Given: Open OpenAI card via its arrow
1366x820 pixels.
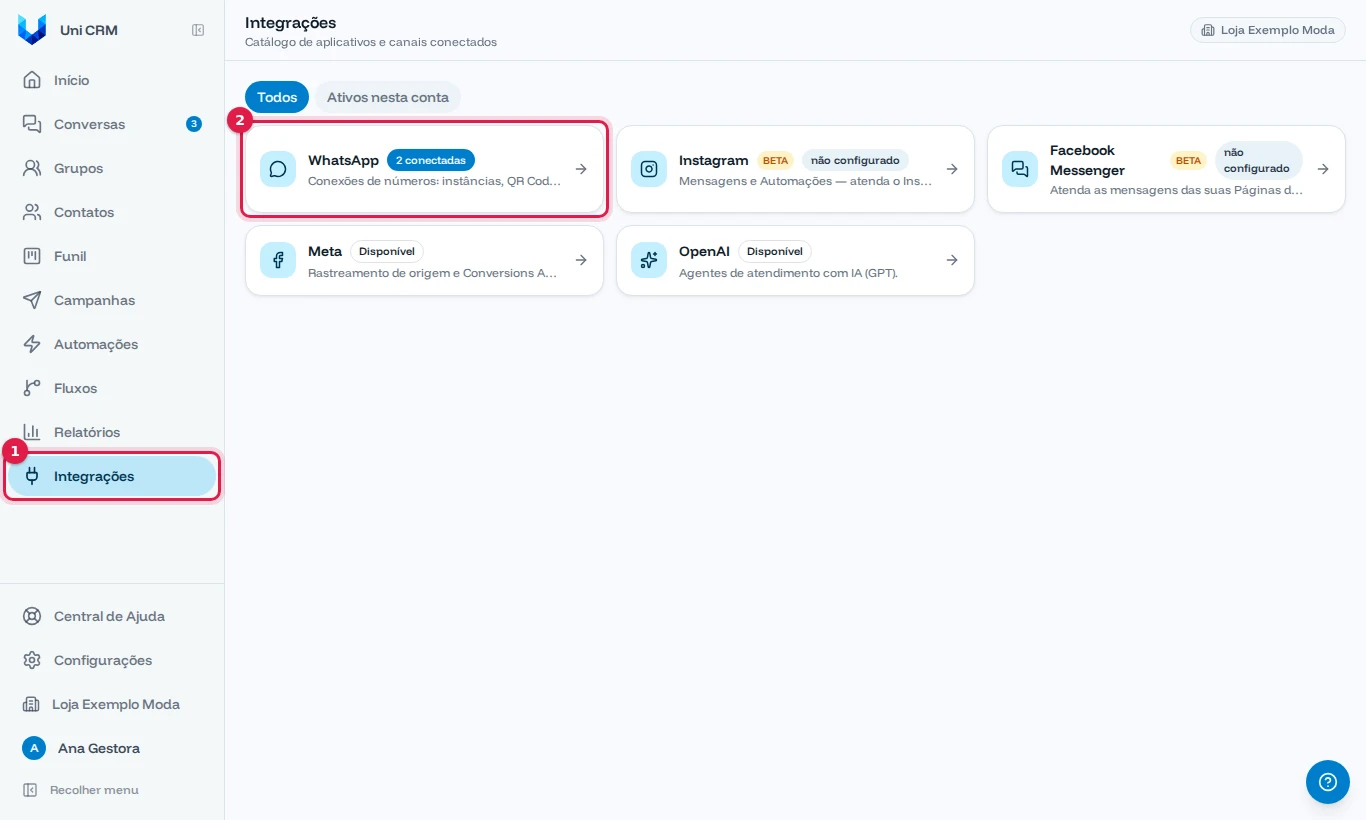Looking at the screenshot, I should [952, 260].
